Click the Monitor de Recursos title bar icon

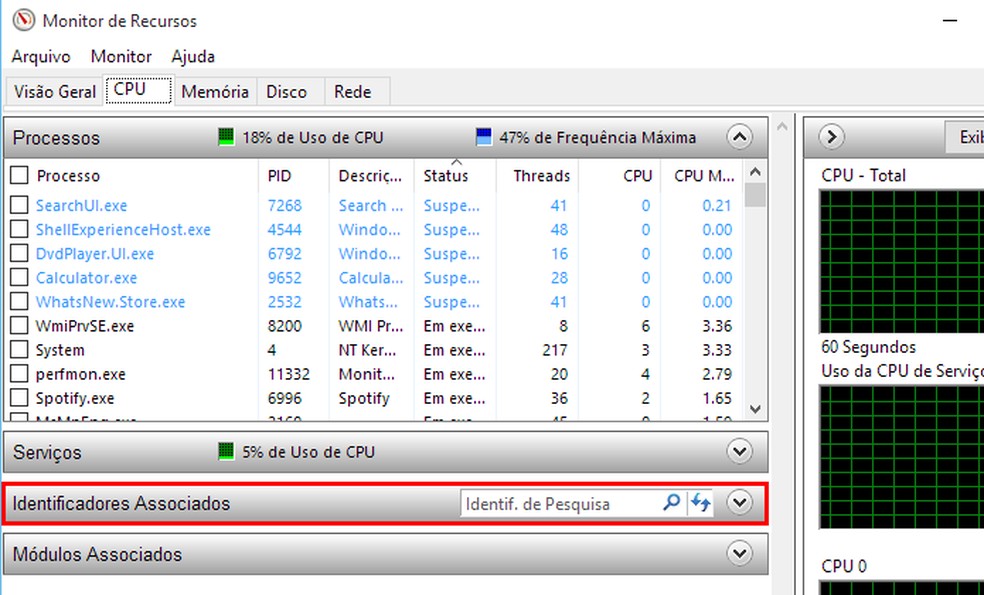coord(23,20)
